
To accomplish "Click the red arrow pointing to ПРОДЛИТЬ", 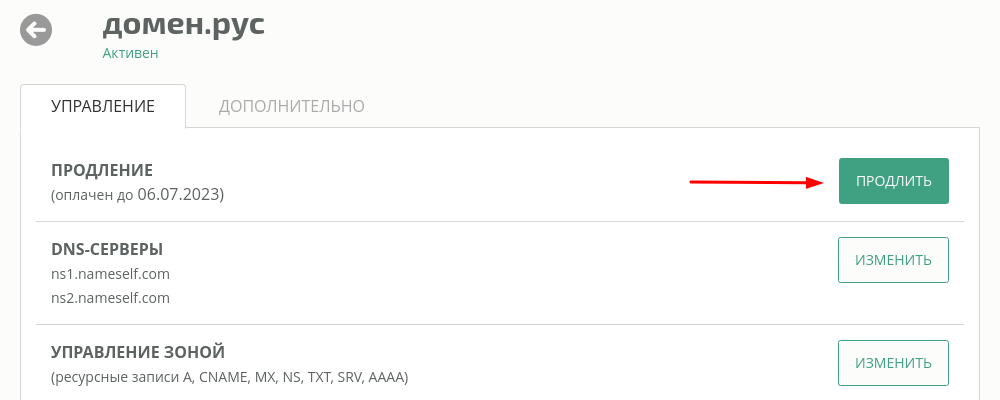I will pyautogui.click(x=758, y=182).
